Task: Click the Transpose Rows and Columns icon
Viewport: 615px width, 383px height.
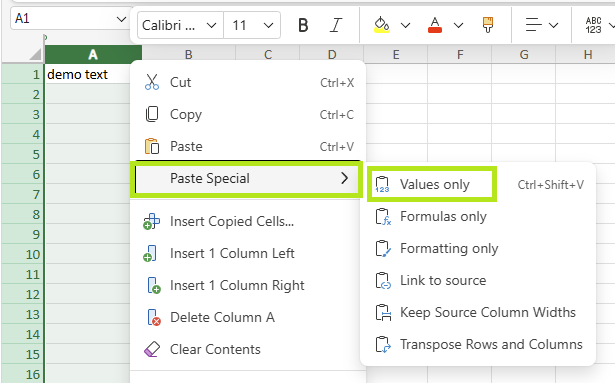Action: point(383,345)
